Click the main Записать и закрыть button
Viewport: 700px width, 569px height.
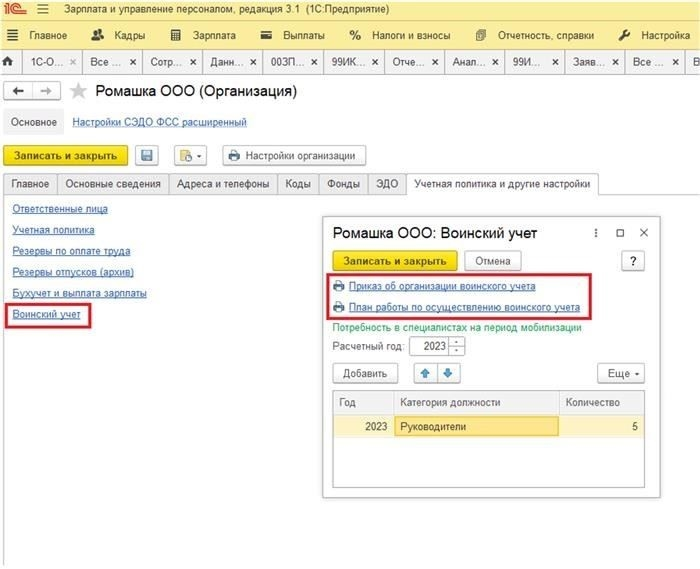click(x=65, y=156)
